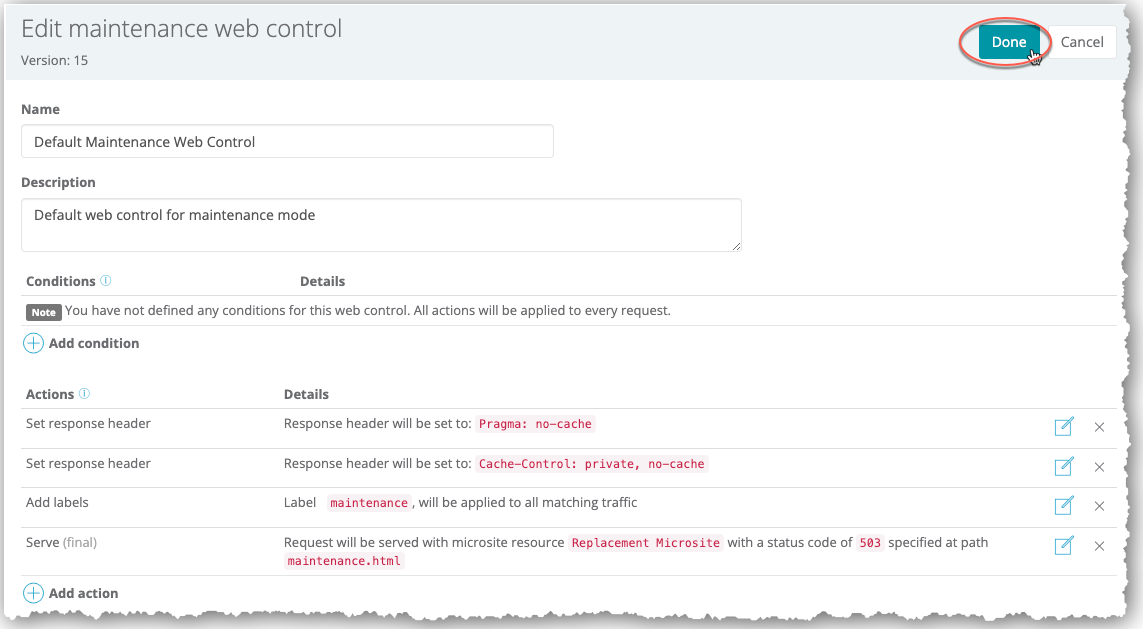Click the Add condition link text
Viewport: 1143px width, 629px height.
pyautogui.click(x=94, y=343)
